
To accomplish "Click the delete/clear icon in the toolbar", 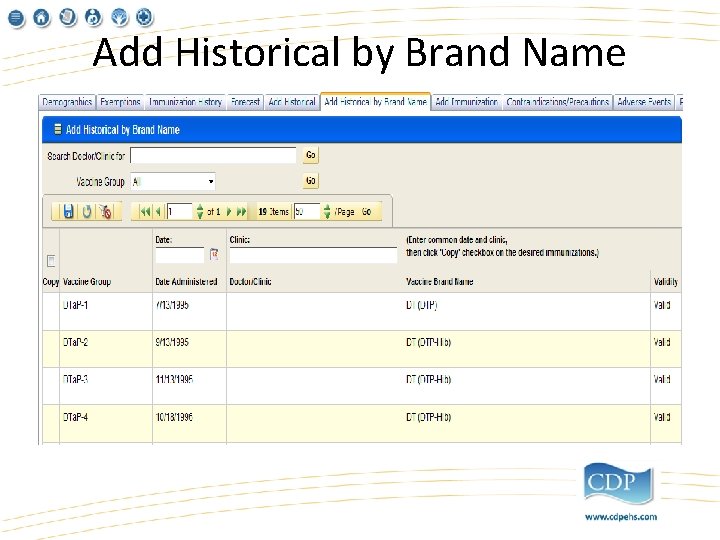I will tap(106, 212).
